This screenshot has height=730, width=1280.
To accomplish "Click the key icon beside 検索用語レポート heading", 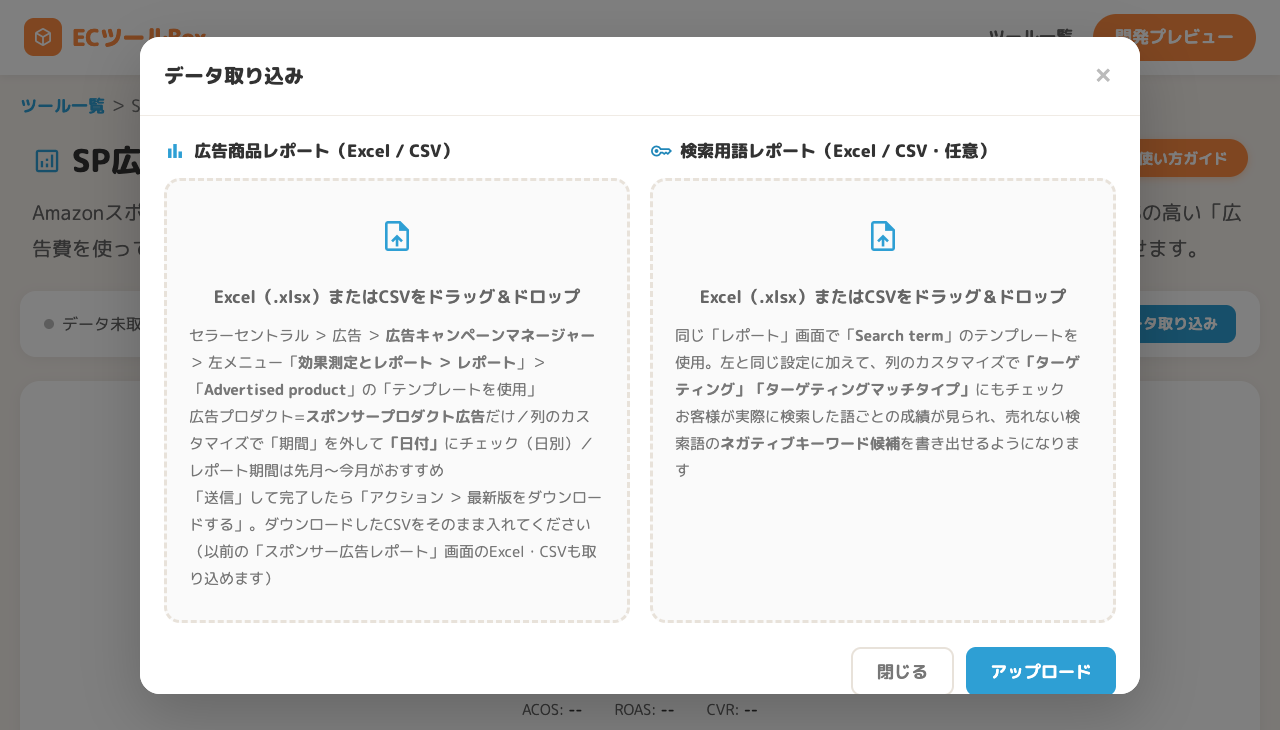I will tap(661, 151).
